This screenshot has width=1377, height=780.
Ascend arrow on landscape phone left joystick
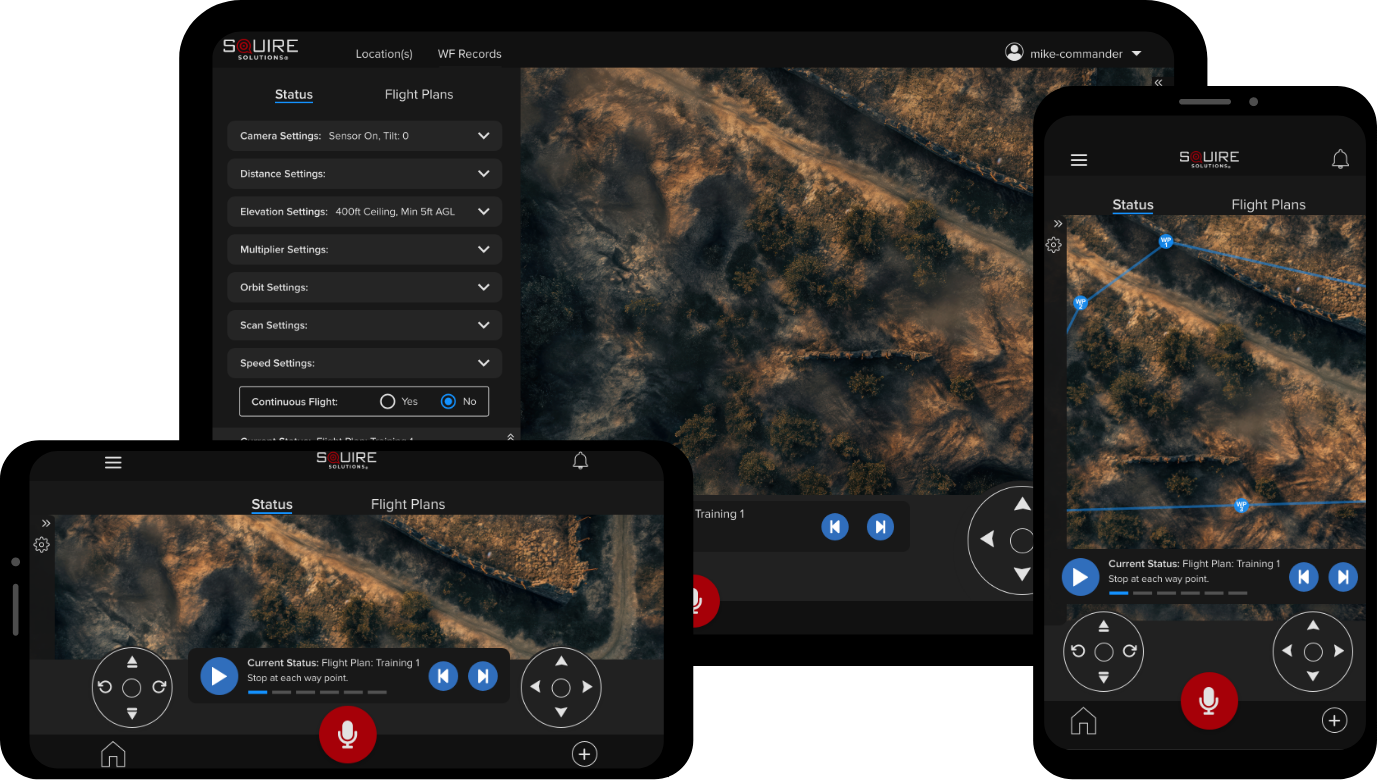[132, 662]
